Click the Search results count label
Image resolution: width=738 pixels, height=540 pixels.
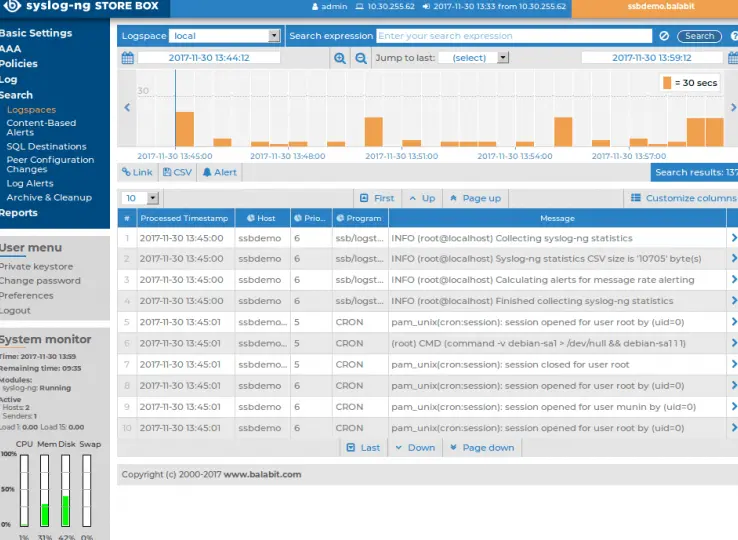pyautogui.click(x=696, y=172)
